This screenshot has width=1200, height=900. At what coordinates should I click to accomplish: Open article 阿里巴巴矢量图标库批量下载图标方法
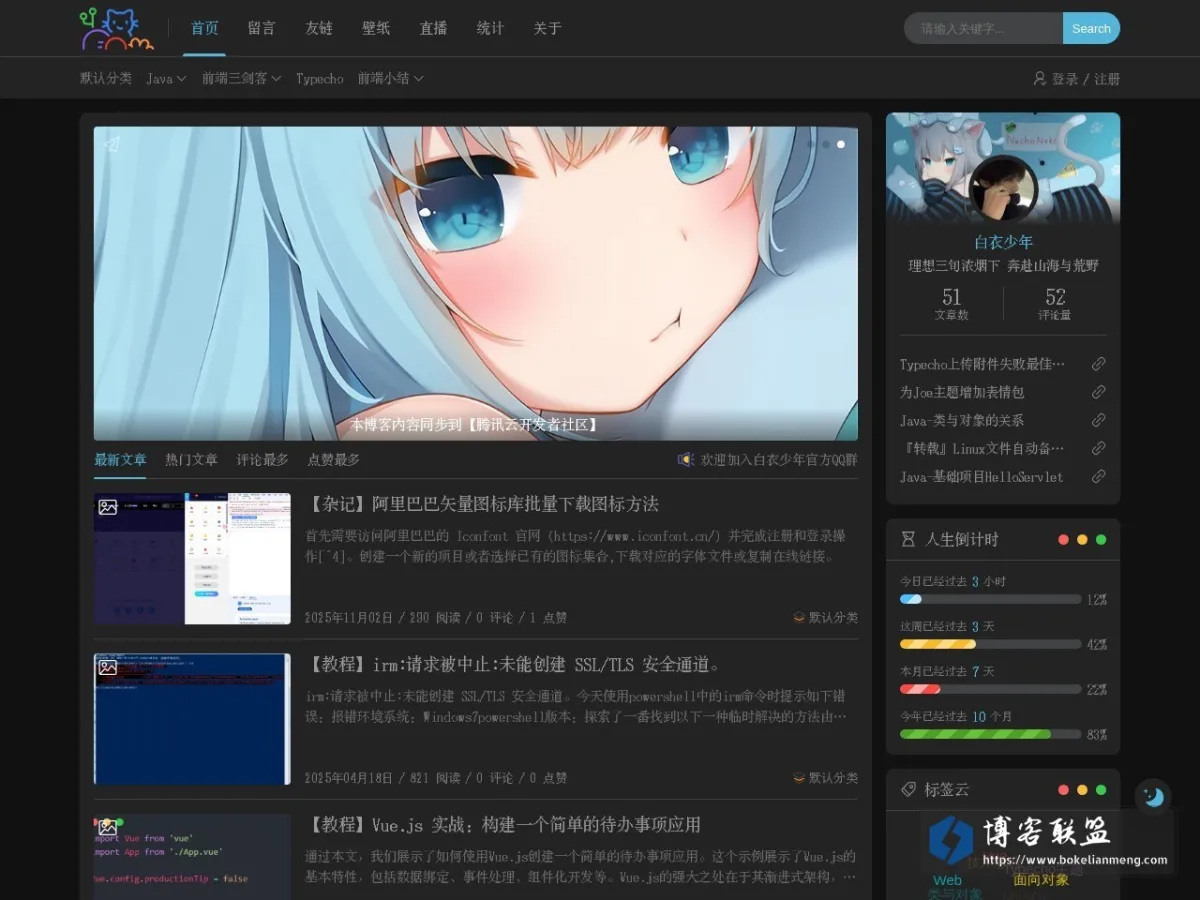484,504
